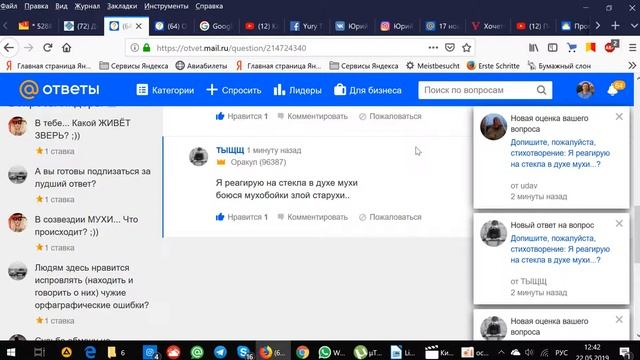Open the Файл menu
This screenshot has height=360, width=640.
click(x=9, y=6)
